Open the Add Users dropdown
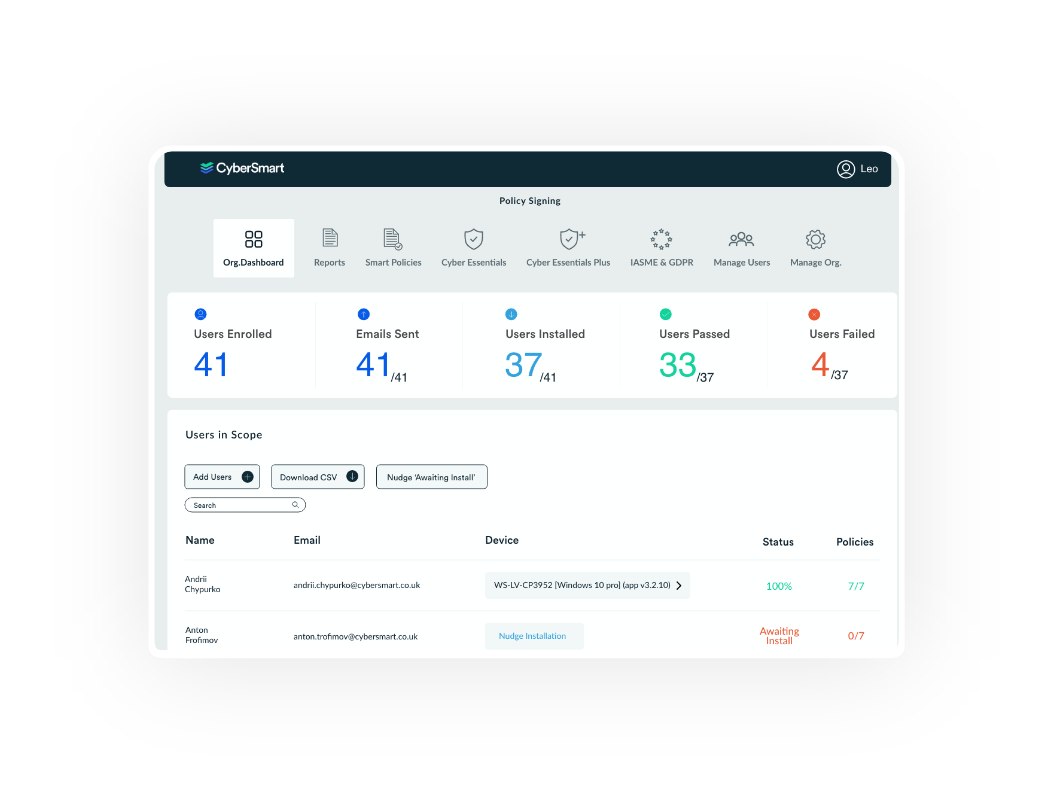The image size is (1054, 810). [221, 476]
